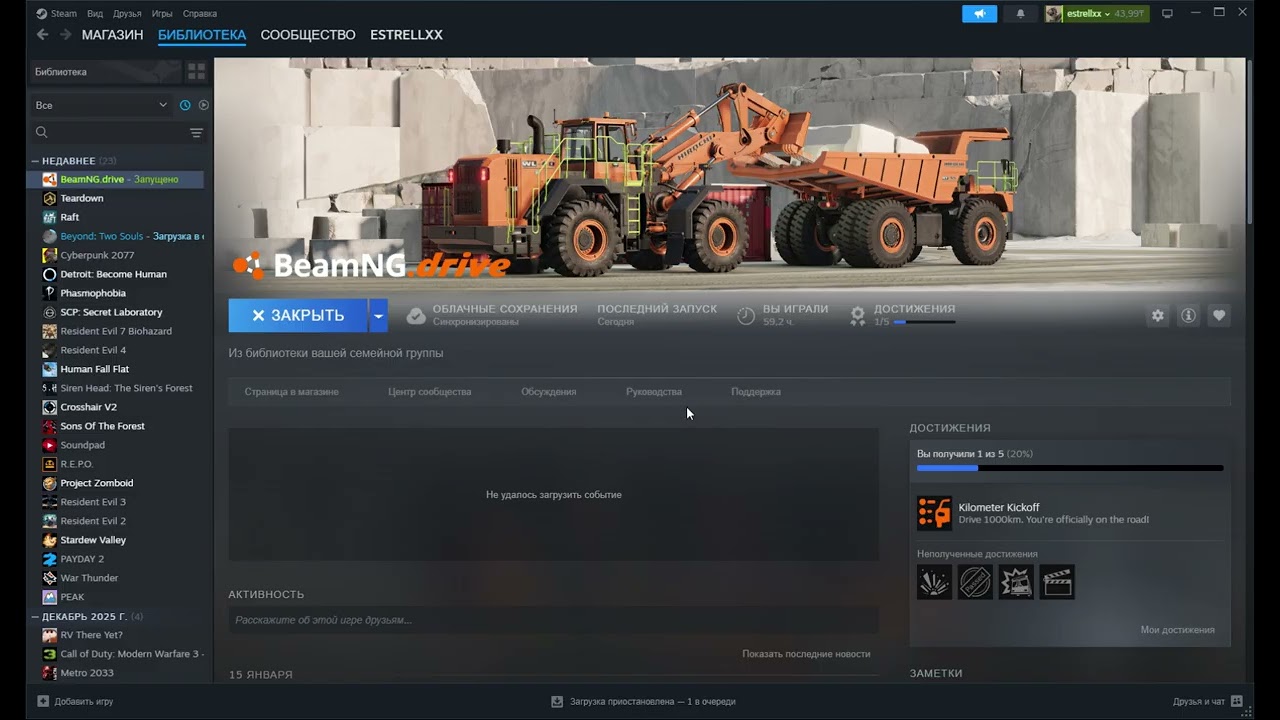Screen dimensions: 1280x720
Task: Collapse the ДЕКАБРЬ 2025 Г. section
Action: click(86, 616)
